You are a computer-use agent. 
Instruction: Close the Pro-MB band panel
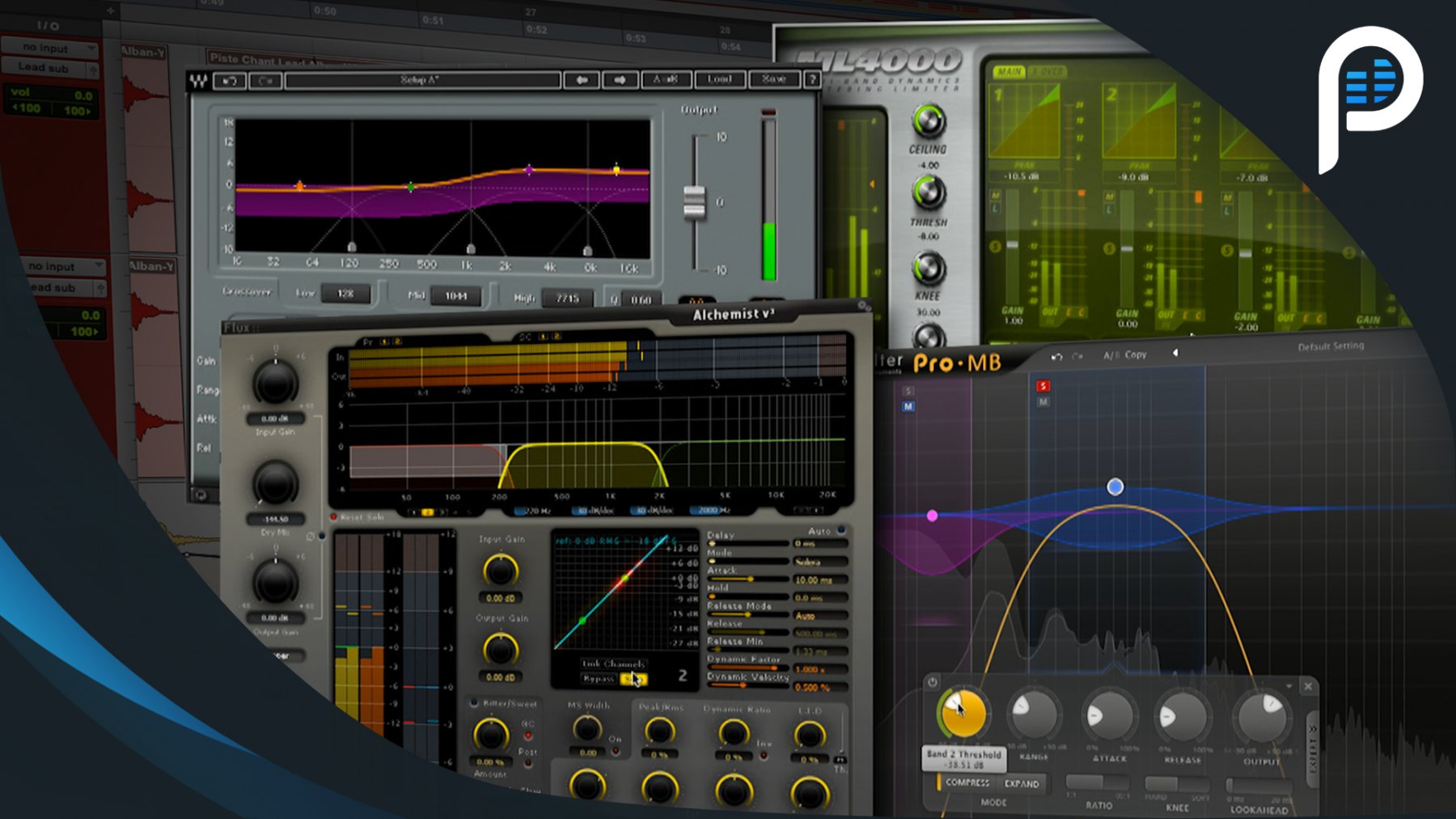tap(1308, 686)
